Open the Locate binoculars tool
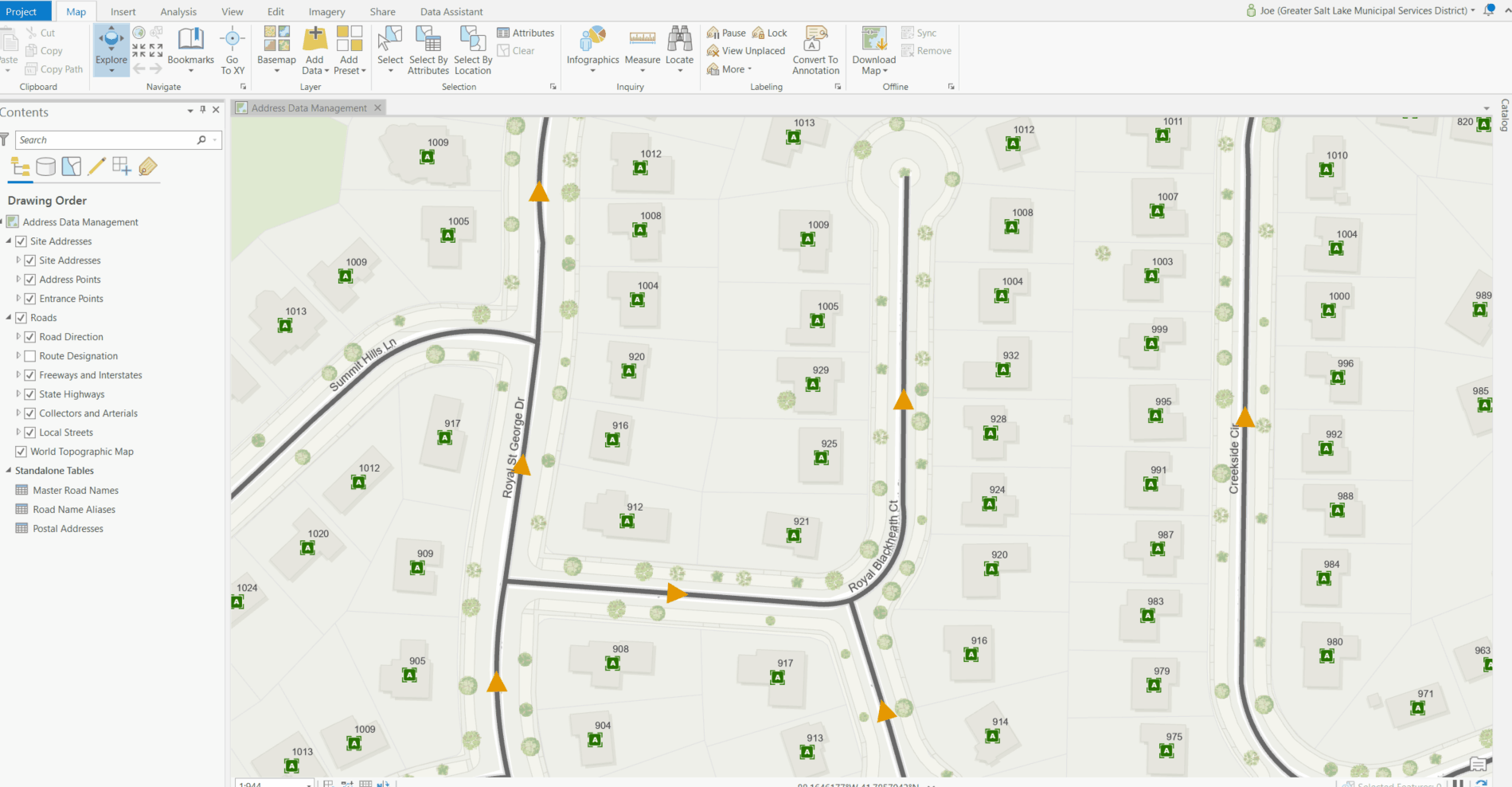The image size is (1512, 787). tap(679, 49)
